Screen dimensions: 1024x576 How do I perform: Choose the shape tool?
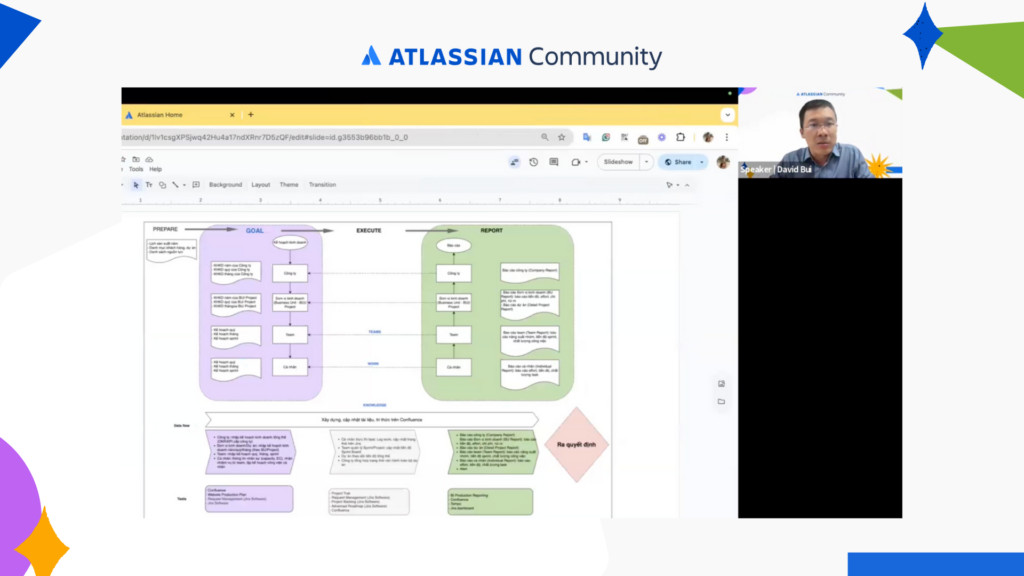click(x=163, y=185)
